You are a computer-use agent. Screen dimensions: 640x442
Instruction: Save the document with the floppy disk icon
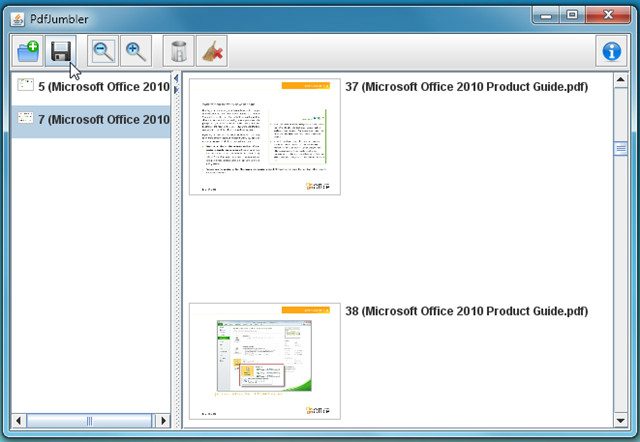point(61,51)
